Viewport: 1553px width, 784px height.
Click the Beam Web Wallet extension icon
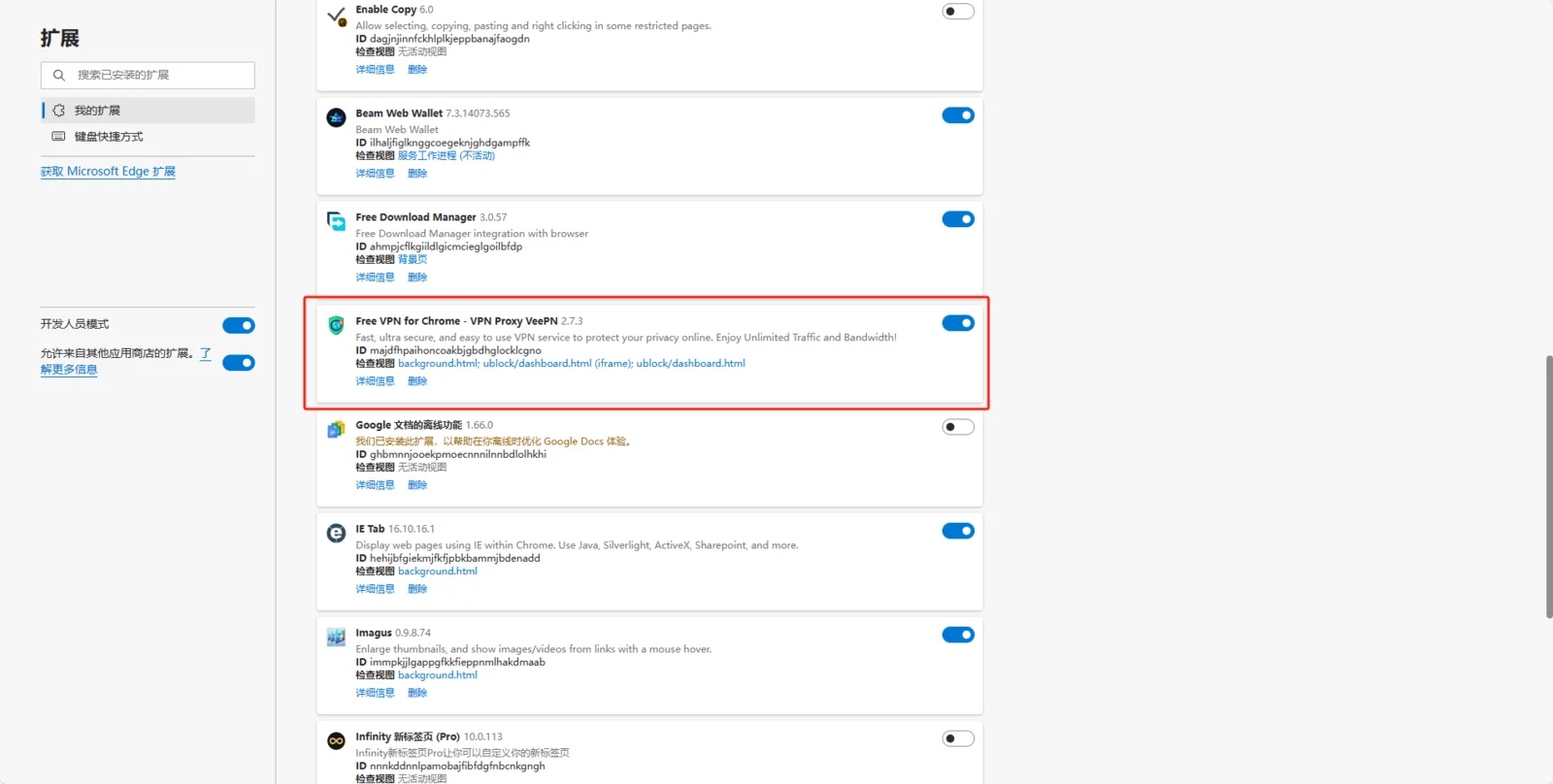tap(337, 117)
